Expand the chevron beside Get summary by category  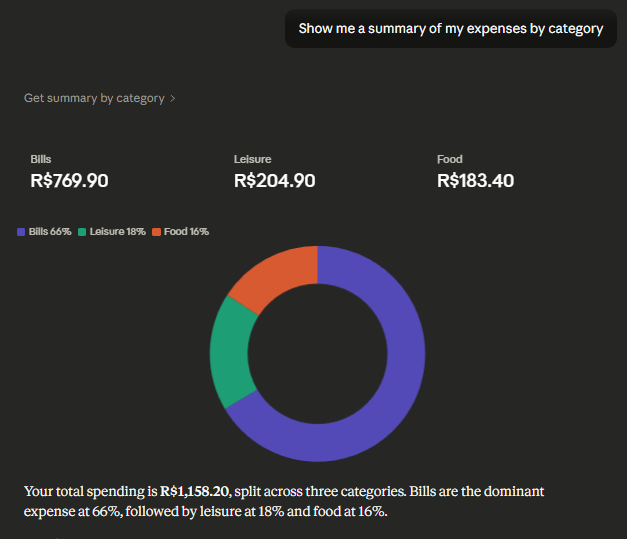(173, 99)
